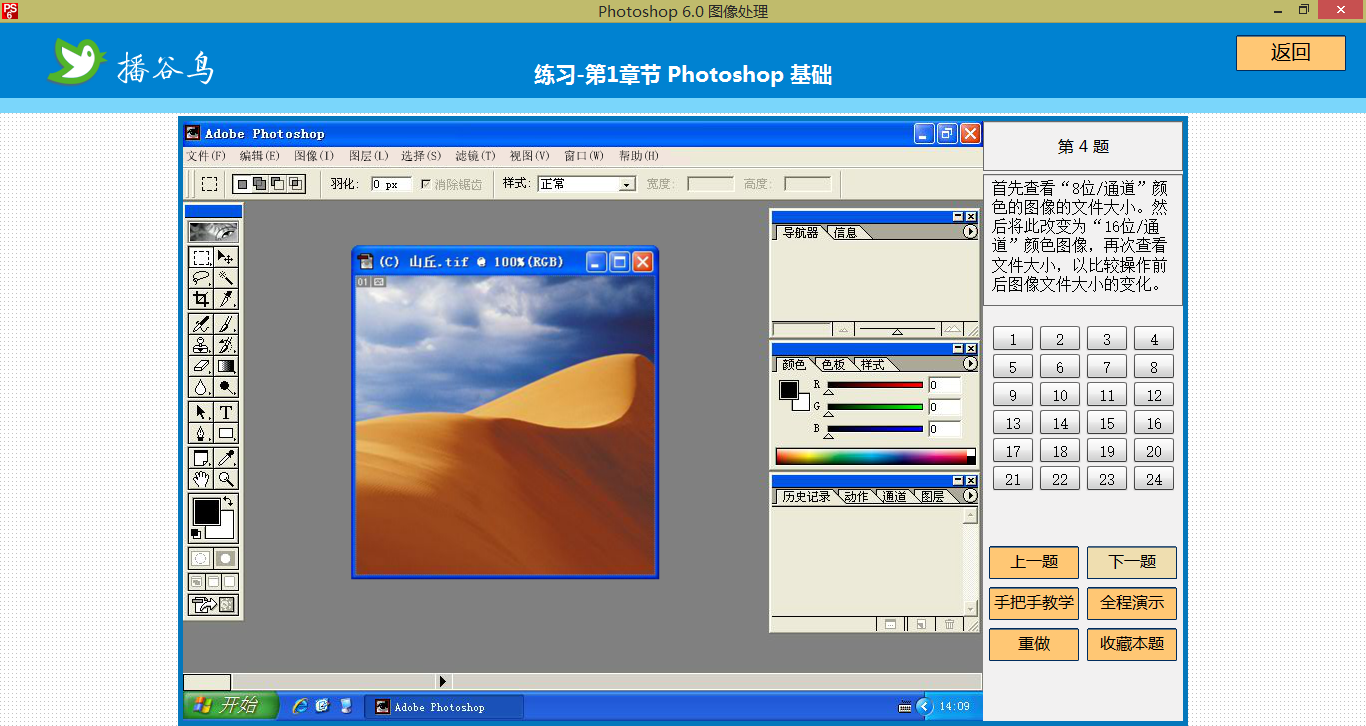The width and height of the screenshot is (1366, 726).
Task: Open the 文件(F) menu
Action: click(x=206, y=156)
